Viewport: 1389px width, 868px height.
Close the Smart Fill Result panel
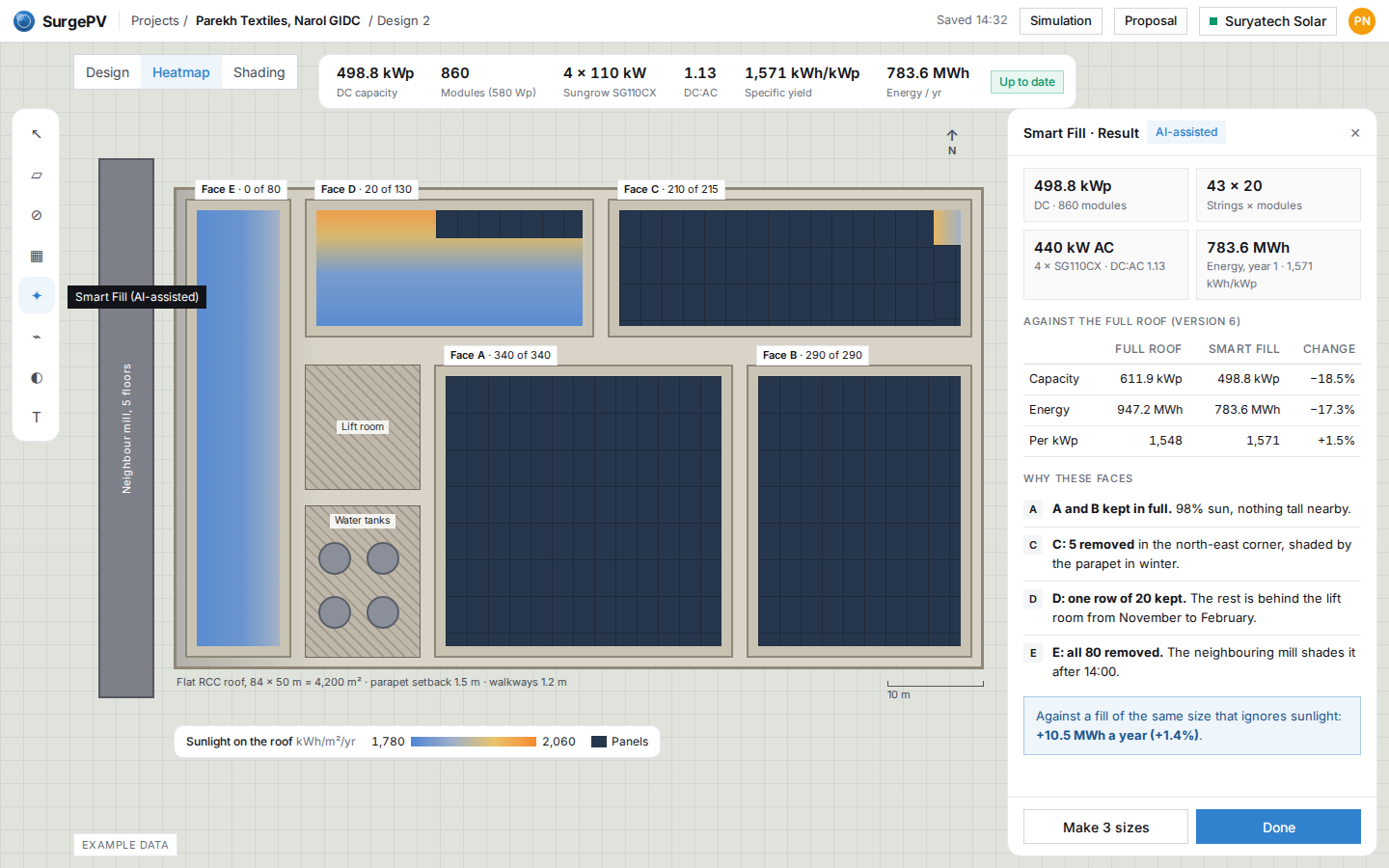1355,133
